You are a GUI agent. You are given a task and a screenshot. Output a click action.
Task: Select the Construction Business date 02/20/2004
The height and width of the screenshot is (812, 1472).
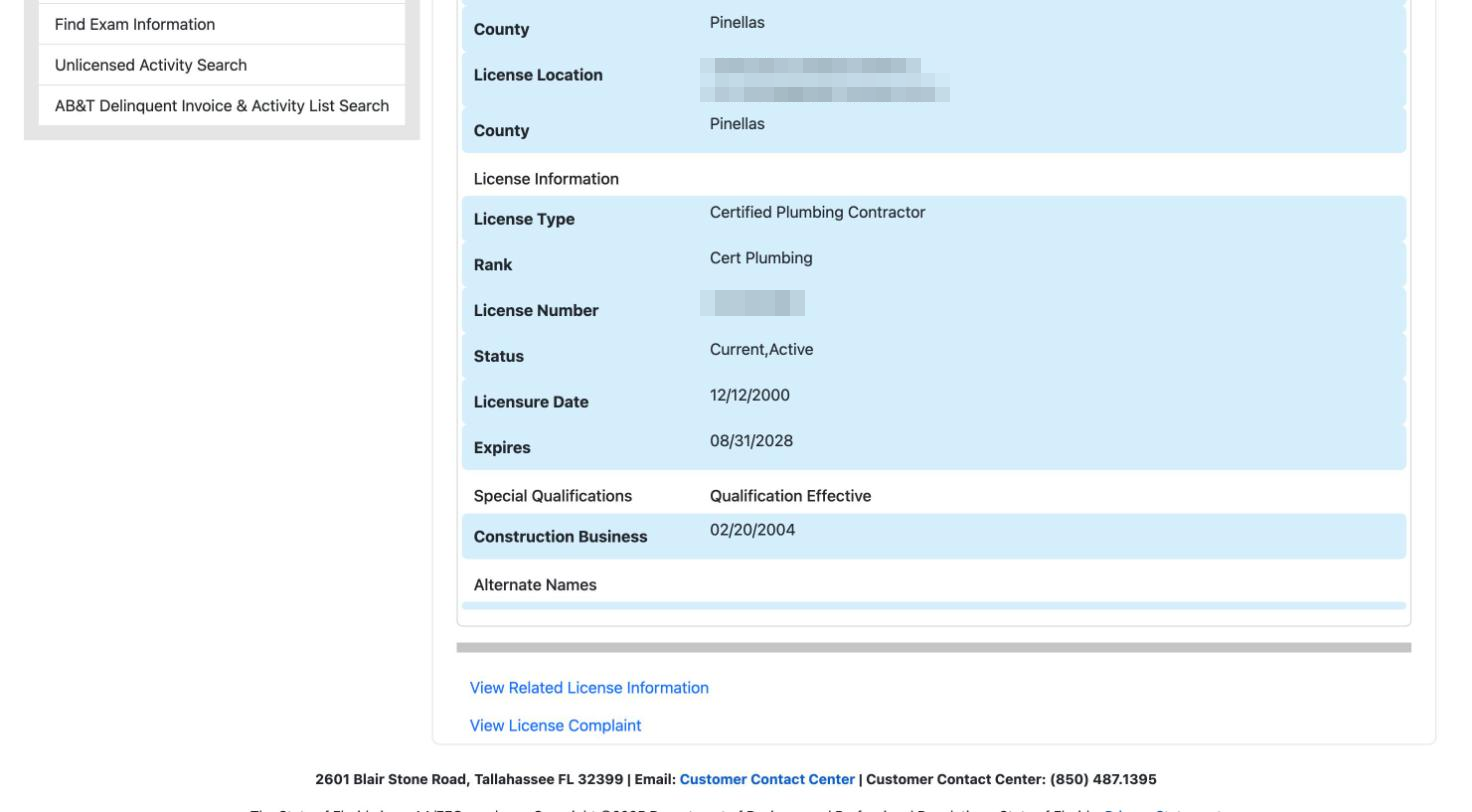[x=752, y=530]
